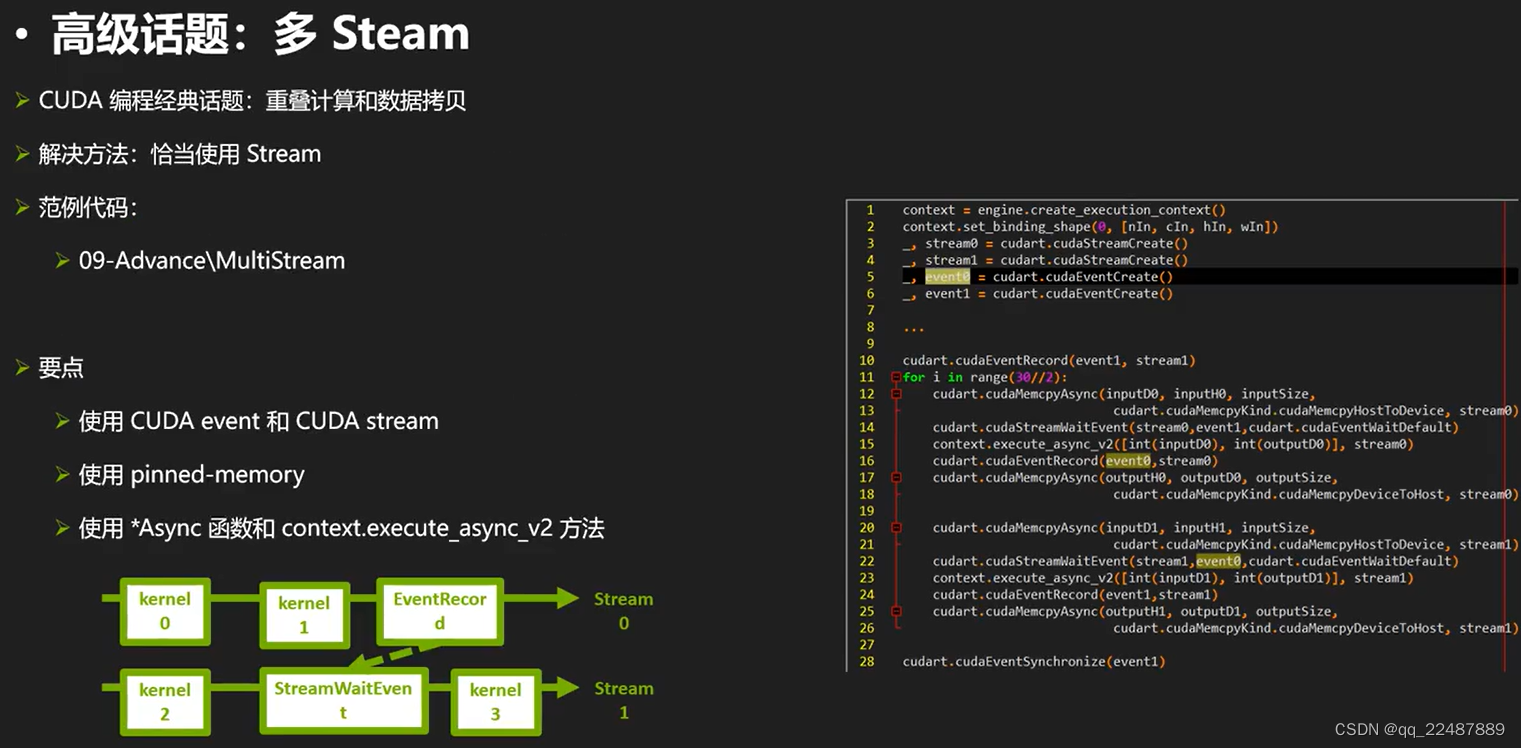The height and width of the screenshot is (748, 1521).
Task: Click code line context.set_binding_shape
Action: click(1091, 227)
